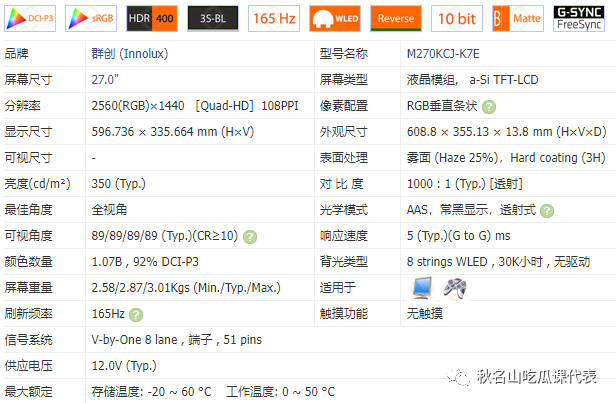Click the desktop monitor application icon
616x403 pixels.
coord(422,288)
